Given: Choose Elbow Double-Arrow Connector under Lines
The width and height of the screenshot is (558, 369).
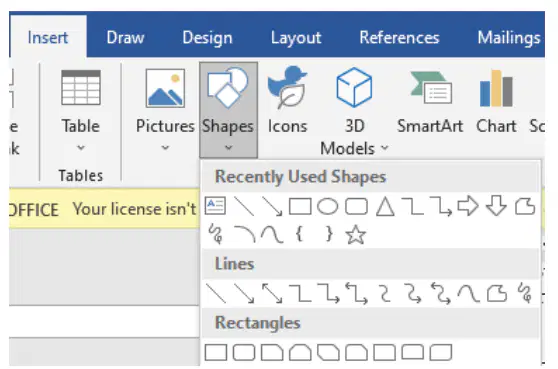Looking at the screenshot, I should pyautogui.click(x=356, y=293).
